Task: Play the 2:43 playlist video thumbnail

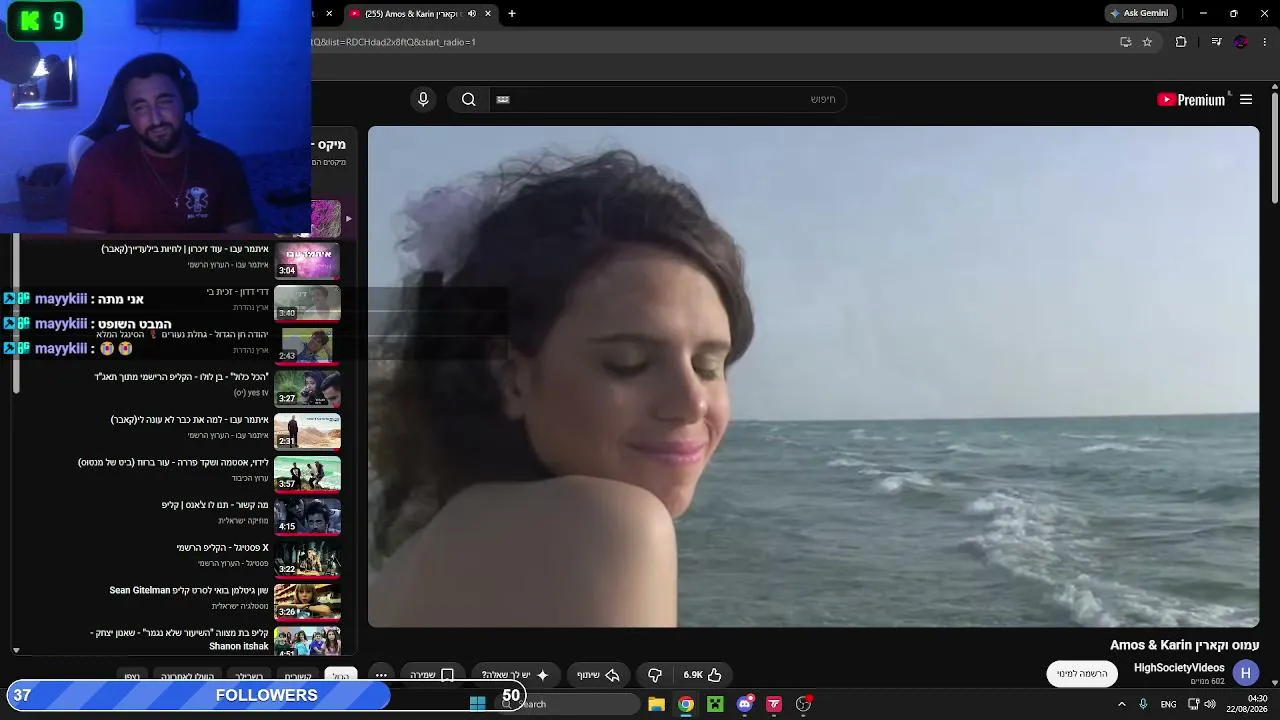Action: click(x=307, y=346)
